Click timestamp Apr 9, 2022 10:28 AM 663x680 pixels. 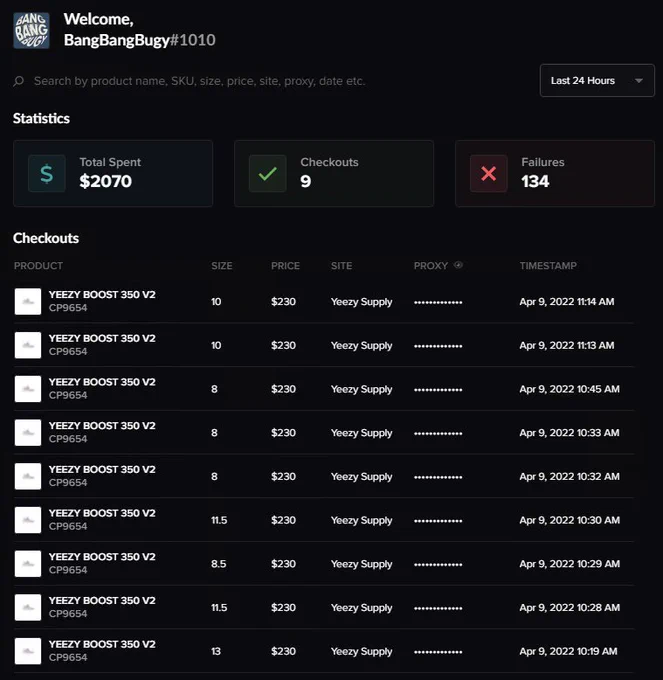pos(569,608)
